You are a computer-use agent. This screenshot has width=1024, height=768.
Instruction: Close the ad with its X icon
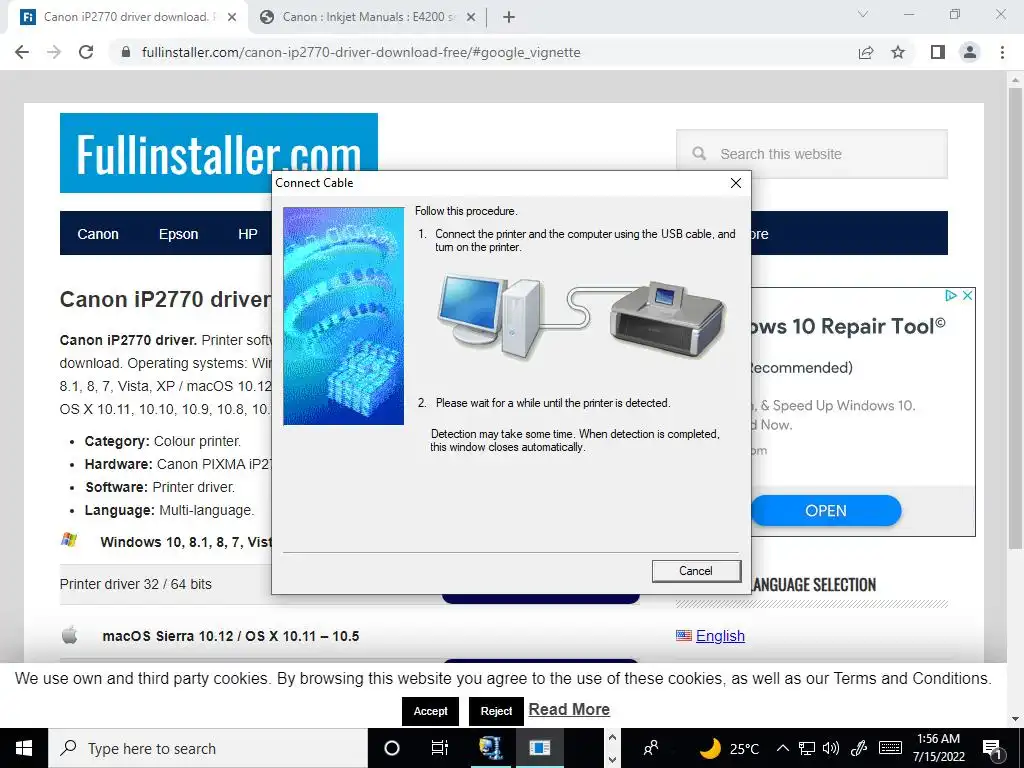968,296
